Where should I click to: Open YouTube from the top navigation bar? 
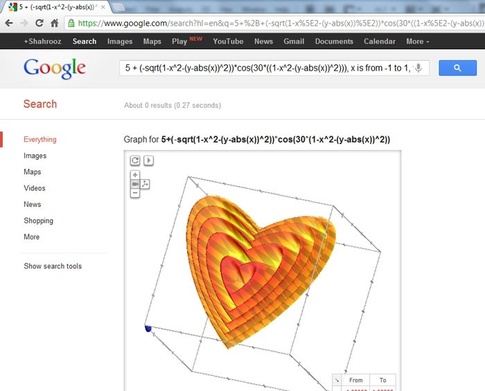(228, 41)
